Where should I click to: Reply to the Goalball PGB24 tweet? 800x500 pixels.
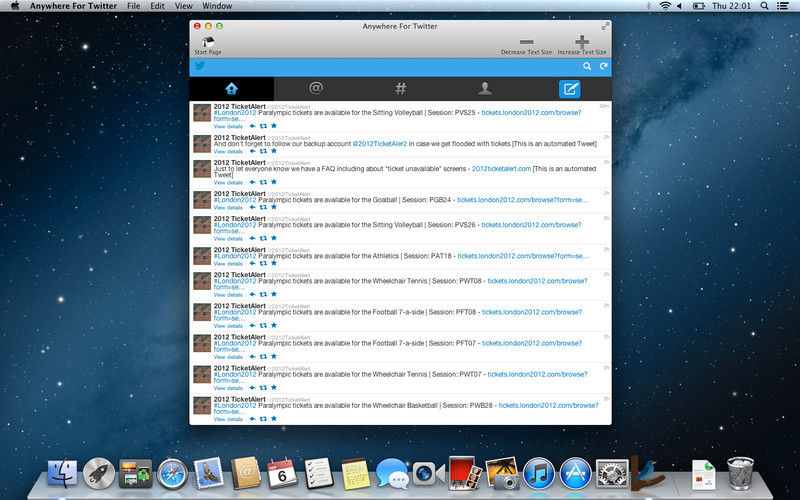coord(252,207)
